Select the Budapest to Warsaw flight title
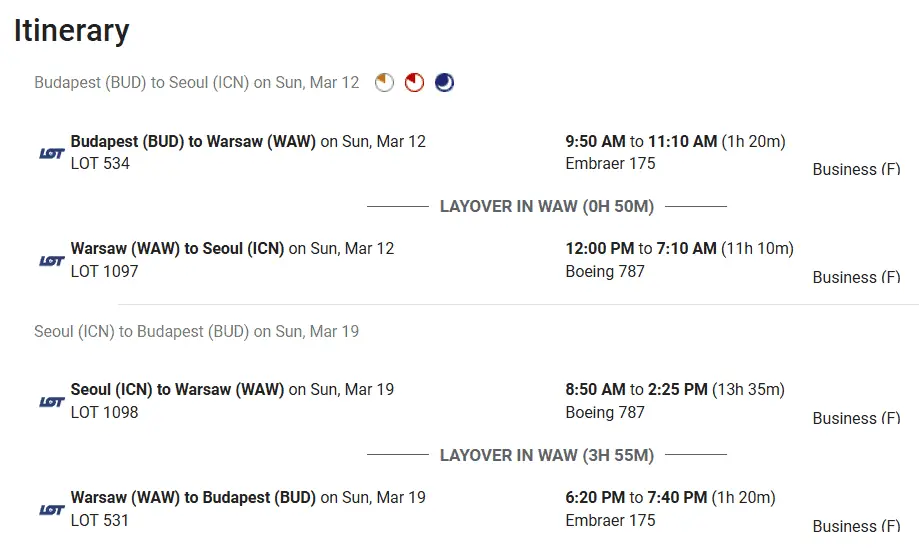The image size is (919, 549). pyautogui.click(x=193, y=142)
